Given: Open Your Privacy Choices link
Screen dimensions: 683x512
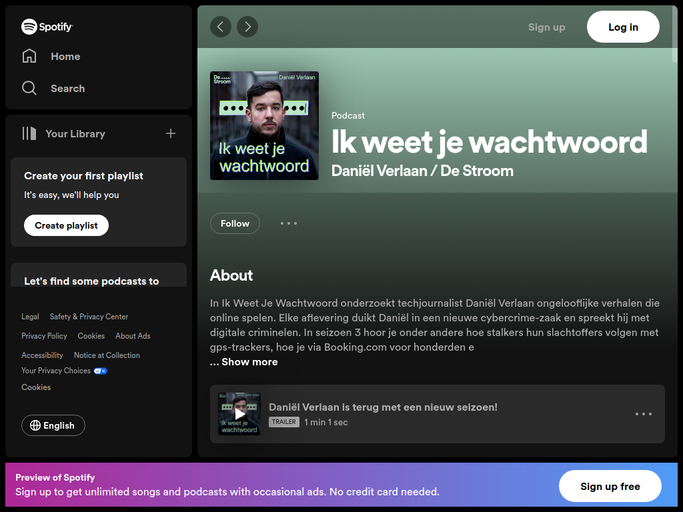Looking at the screenshot, I should (x=64, y=371).
